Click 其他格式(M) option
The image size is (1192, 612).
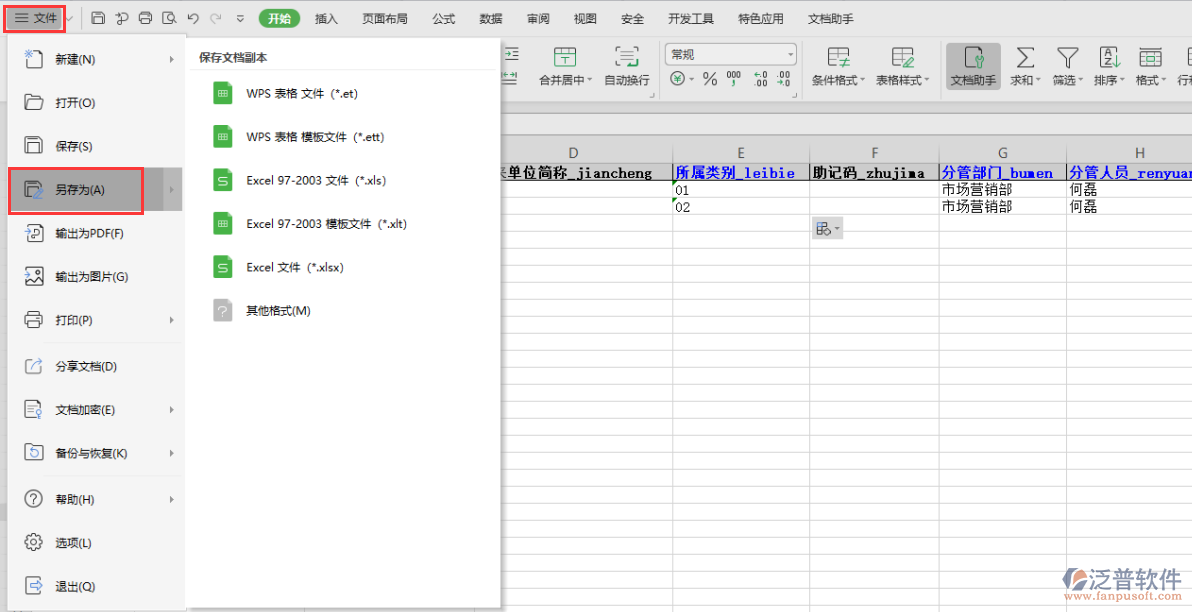(278, 311)
